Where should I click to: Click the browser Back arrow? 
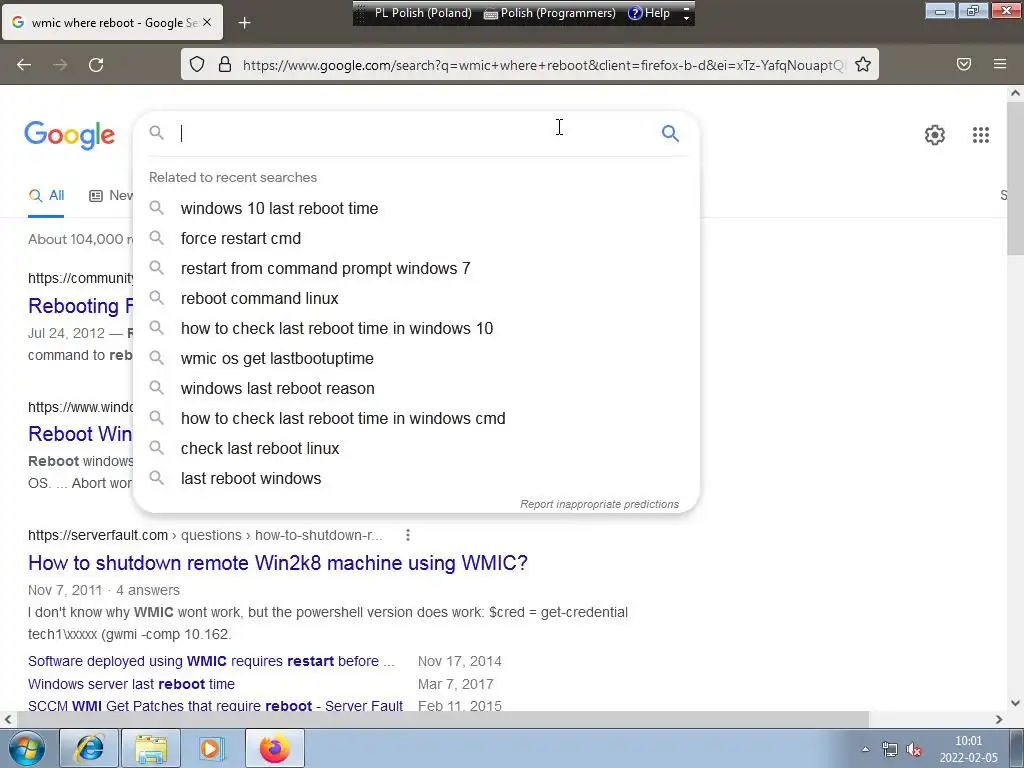24,65
